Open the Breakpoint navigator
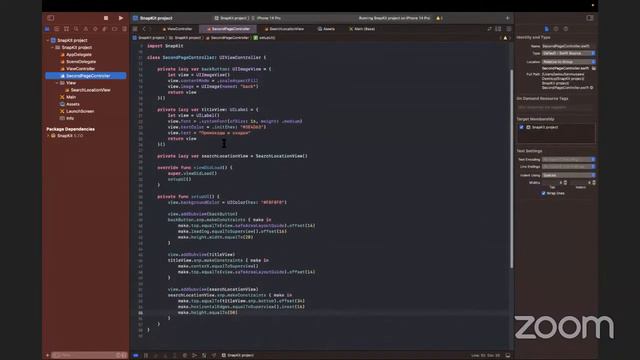This screenshot has width=640, height=360. tap(115, 29)
